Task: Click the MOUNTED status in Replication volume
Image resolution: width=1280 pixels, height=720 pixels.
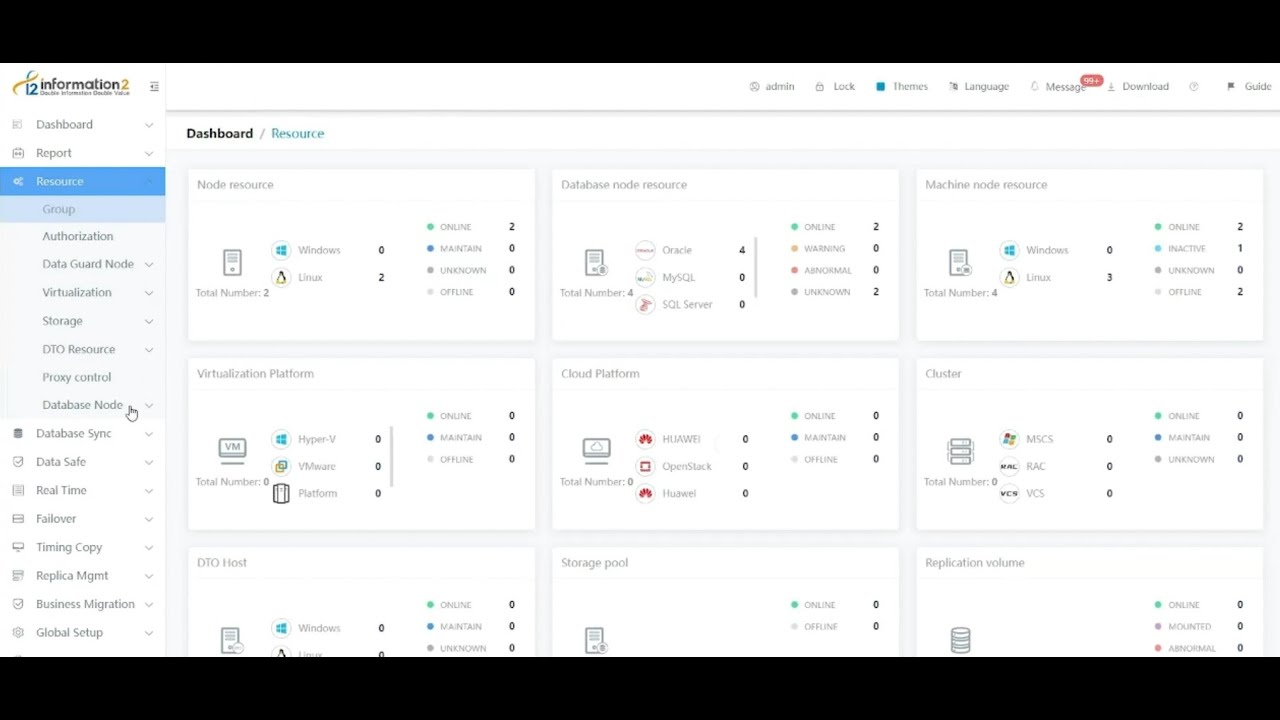Action: [x=1190, y=627]
